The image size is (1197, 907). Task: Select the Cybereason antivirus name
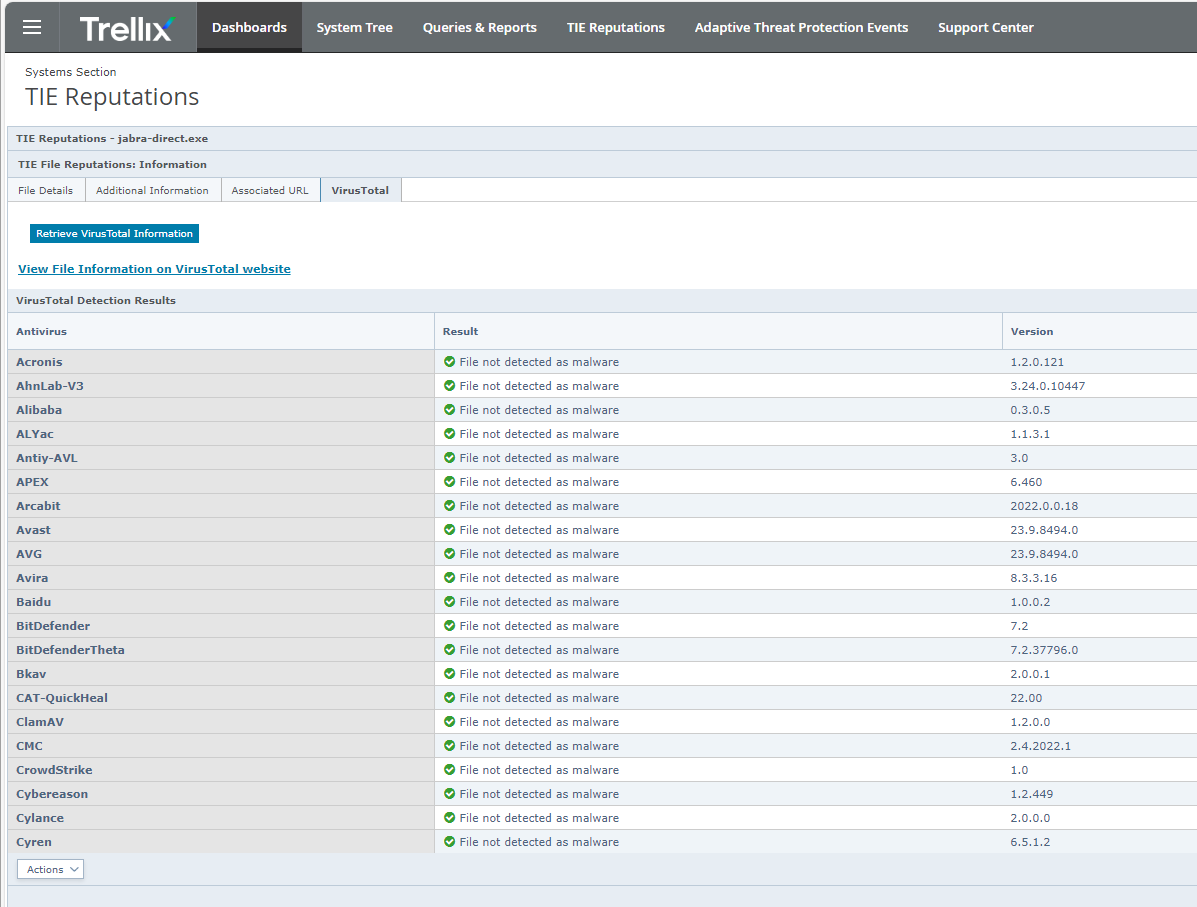52,794
